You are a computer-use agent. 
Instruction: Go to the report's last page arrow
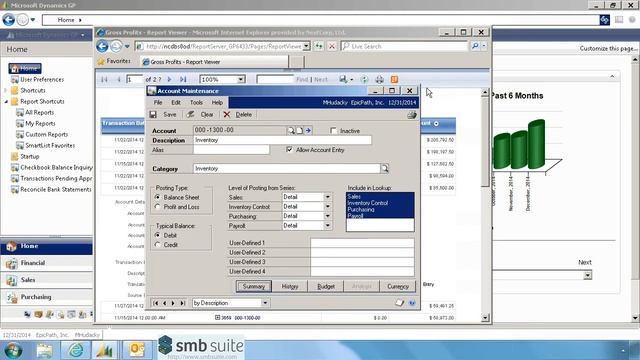[x=183, y=79]
